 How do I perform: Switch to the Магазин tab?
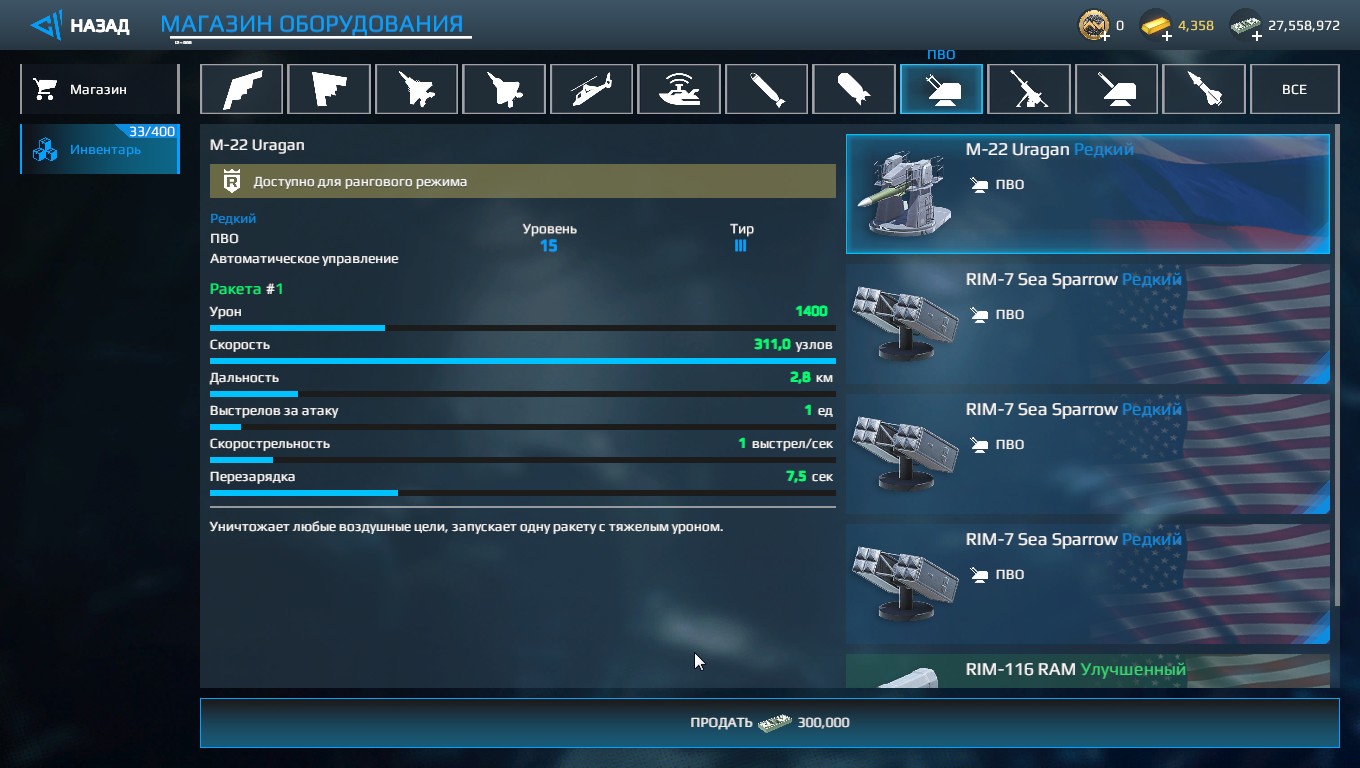pos(99,89)
